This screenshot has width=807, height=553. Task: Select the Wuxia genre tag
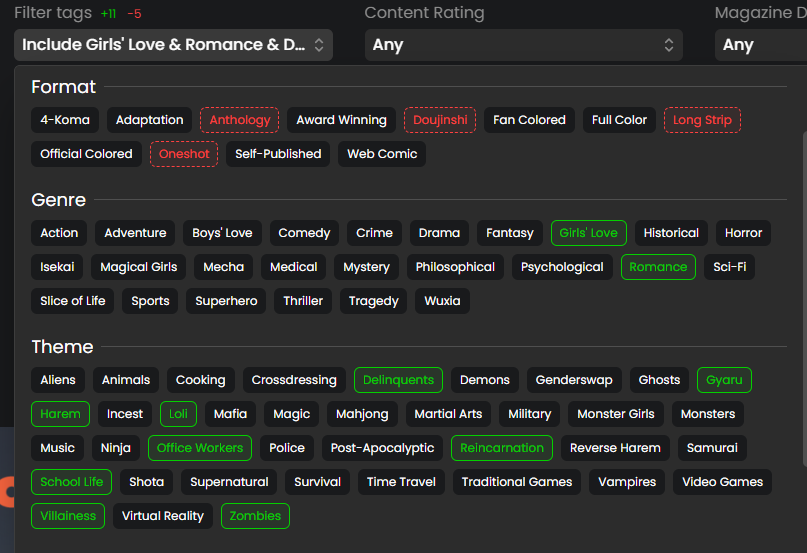pyautogui.click(x=442, y=301)
